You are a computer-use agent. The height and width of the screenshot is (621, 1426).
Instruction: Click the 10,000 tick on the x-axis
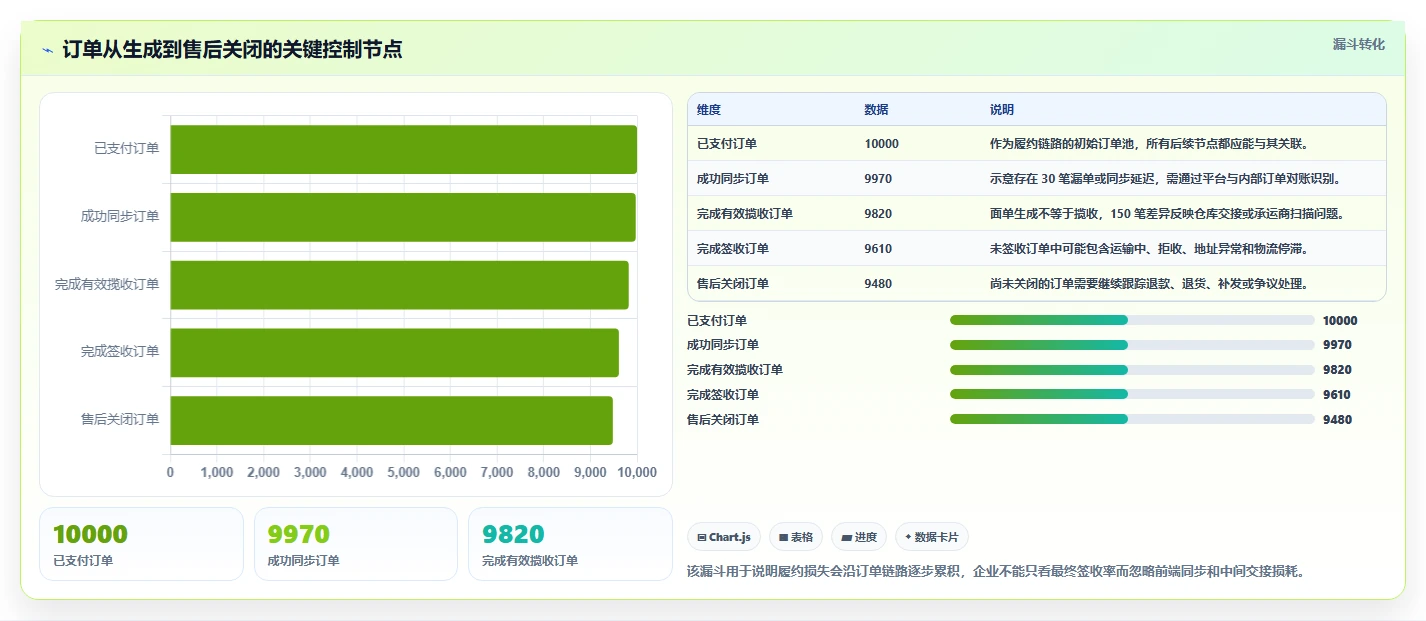[x=638, y=472]
